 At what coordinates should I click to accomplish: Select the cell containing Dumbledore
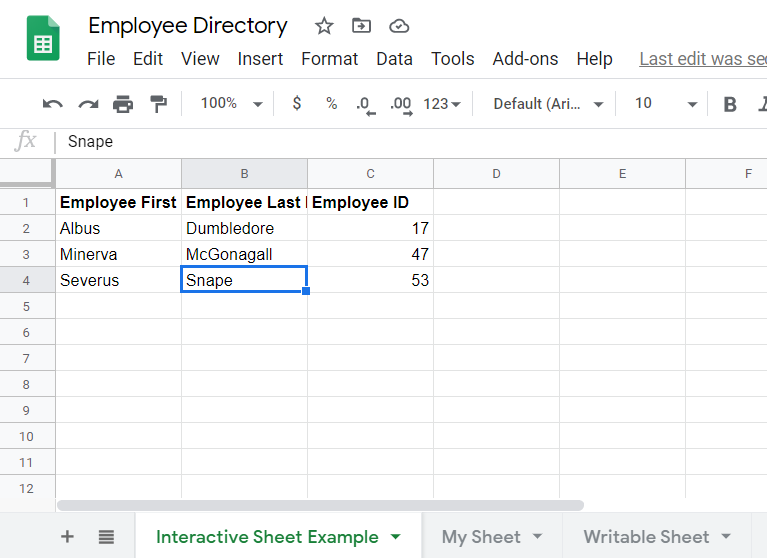click(x=243, y=228)
